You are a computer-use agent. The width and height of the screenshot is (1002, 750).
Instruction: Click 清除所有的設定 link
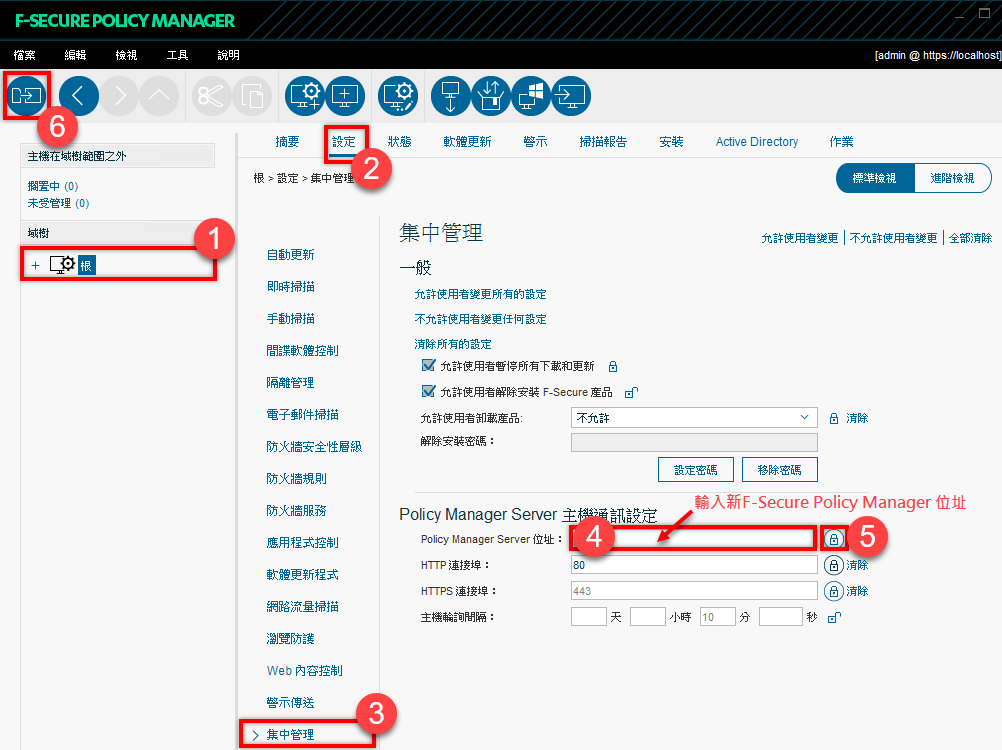pyautogui.click(x=453, y=344)
